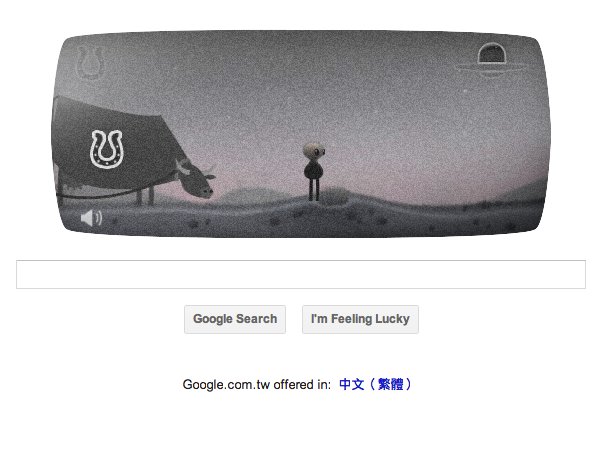The image size is (609, 450).
Task: Click the dark blanket on the cow
Action: [x=113, y=142]
